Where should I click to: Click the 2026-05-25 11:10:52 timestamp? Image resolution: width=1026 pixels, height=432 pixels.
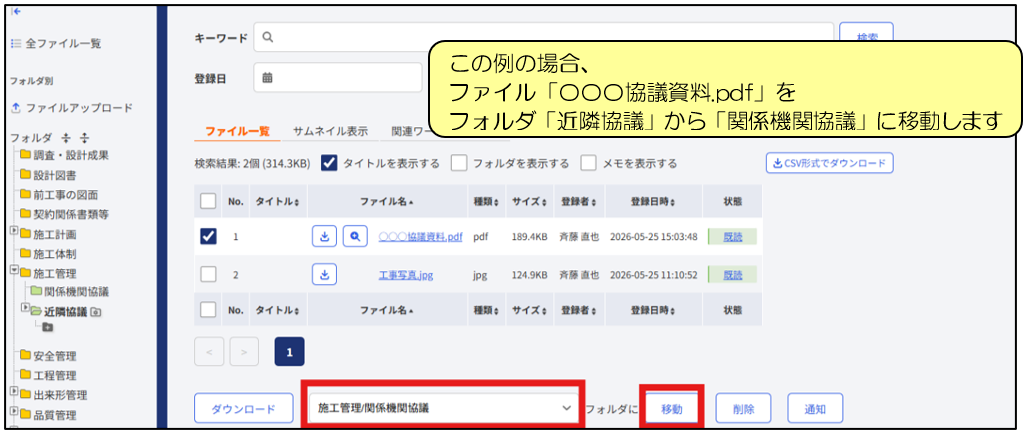(654, 276)
